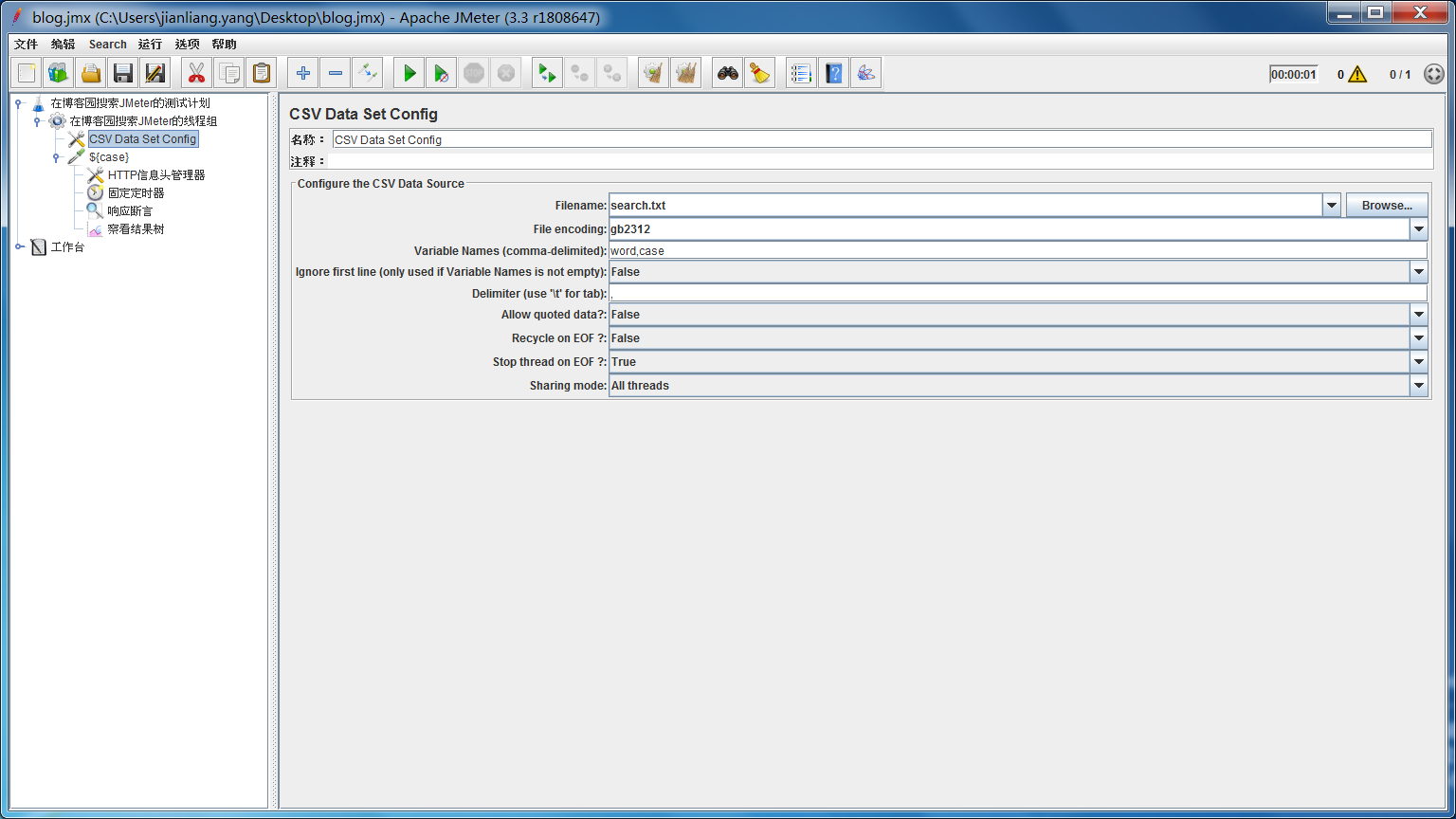Click the Browse... button
The width and height of the screenshot is (1456, 819).
pyautogui.click(x=1387, y=205)
